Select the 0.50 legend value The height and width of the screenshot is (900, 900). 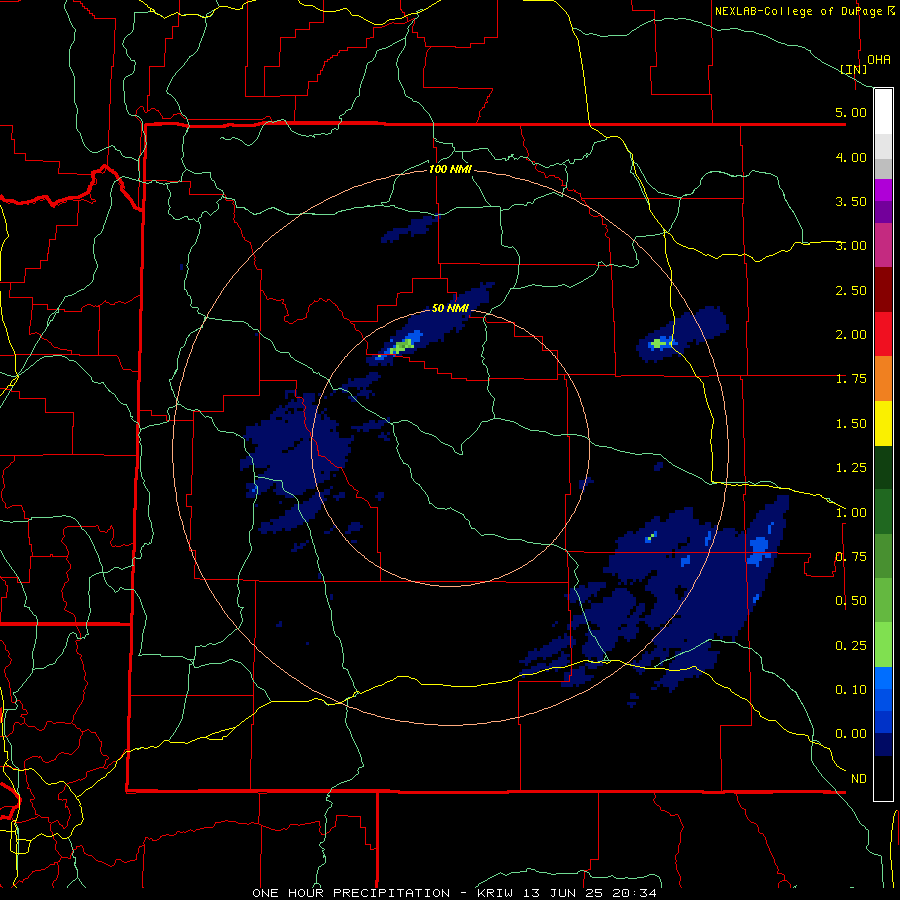click(x=851, y=600)
